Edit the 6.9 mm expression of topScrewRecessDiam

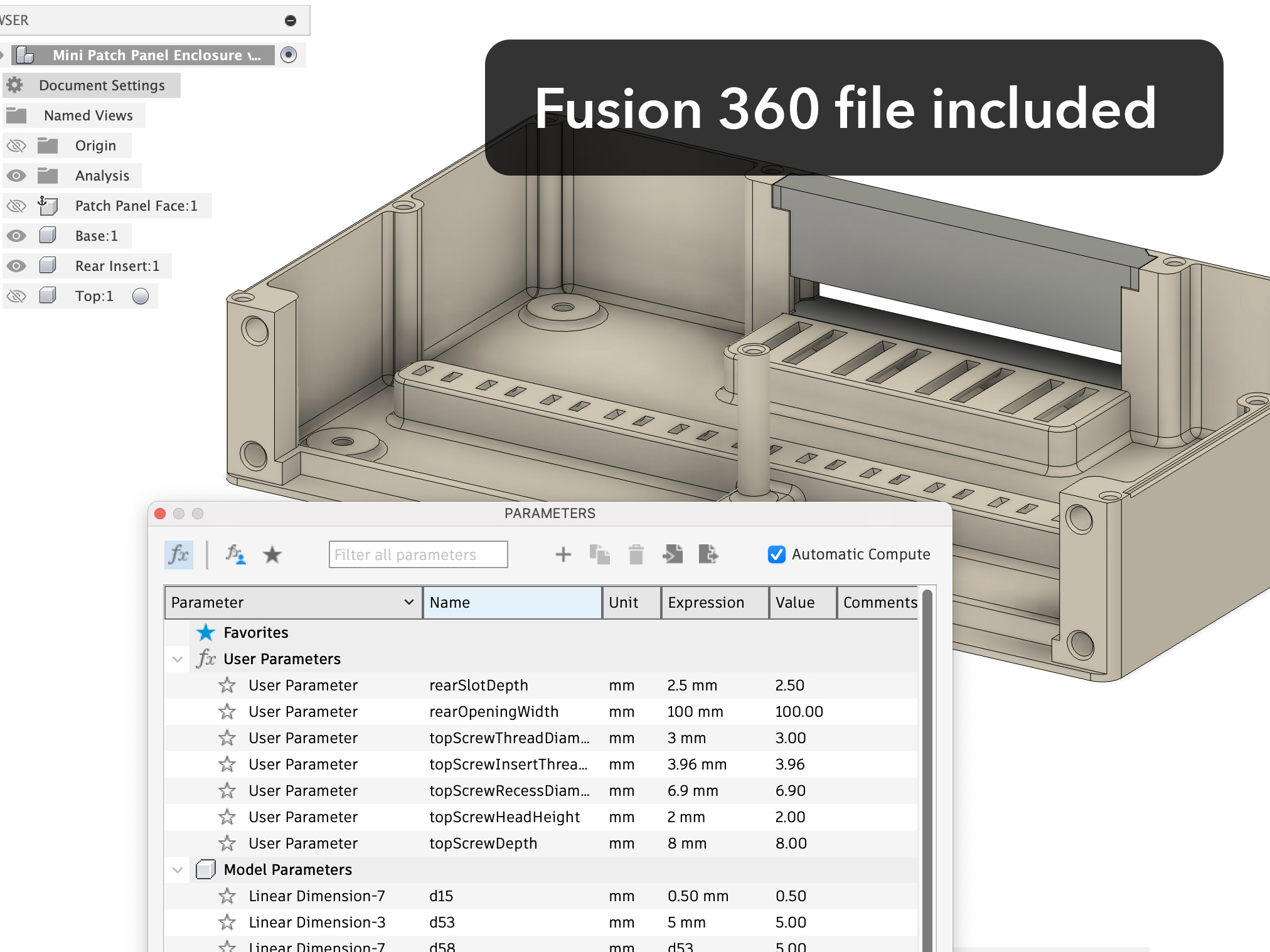693,790
